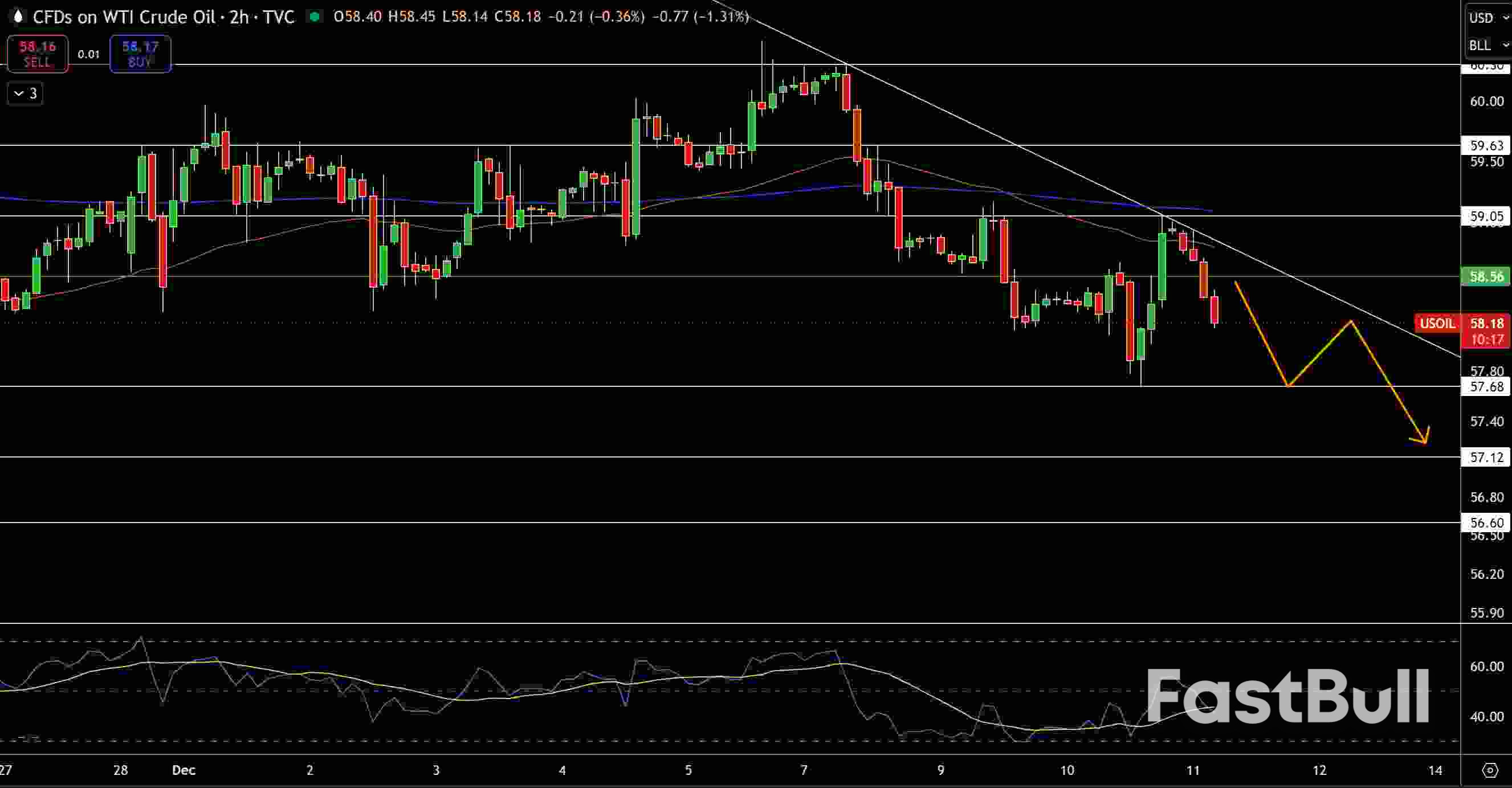This screenshot has width=1512, height=788.
Task: Click the 57.68 support level label
Action: pyautogui.click(x=1487, y=387)
